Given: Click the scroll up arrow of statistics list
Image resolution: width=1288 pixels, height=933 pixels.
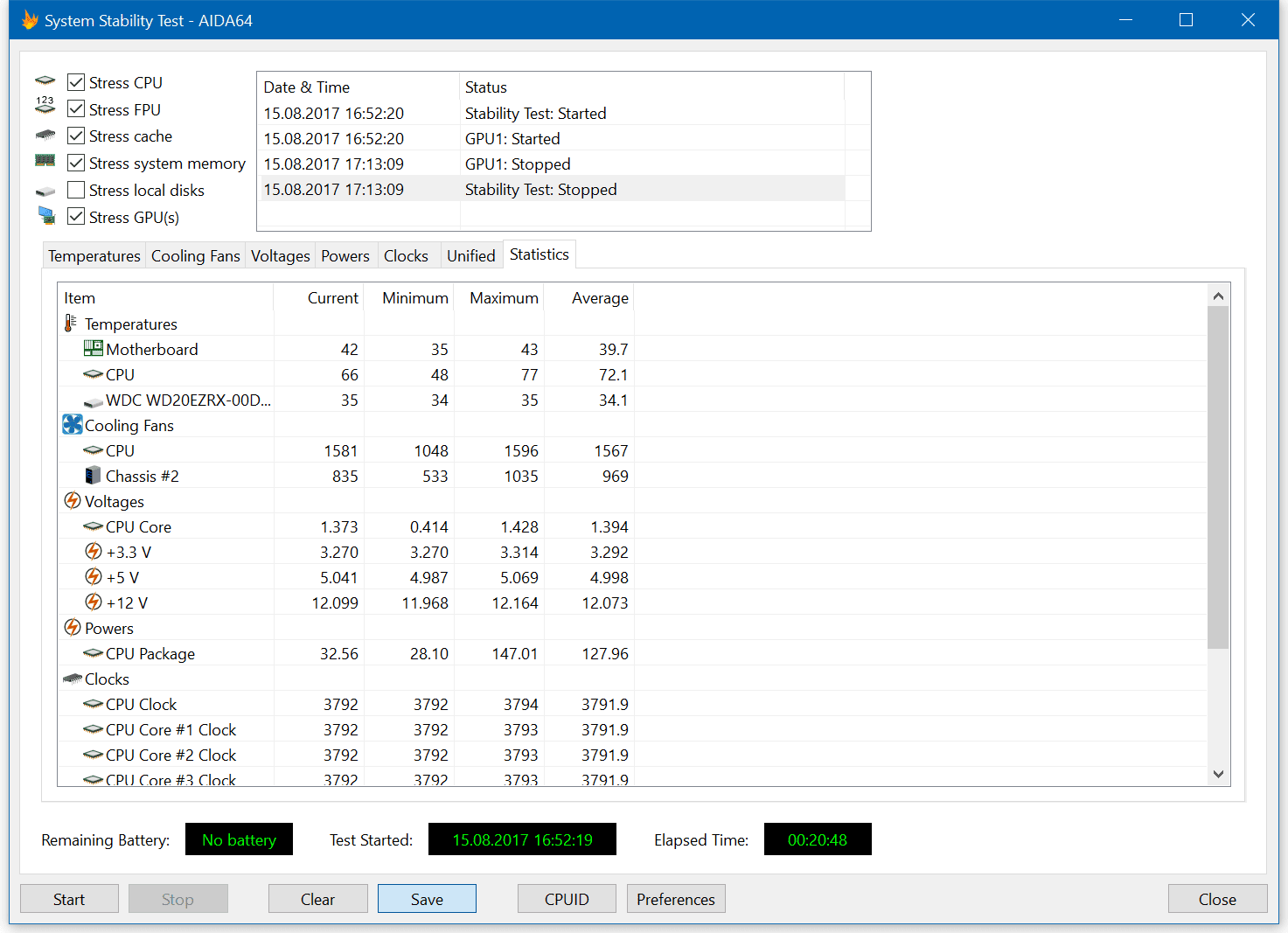Looking at the screenshot, I should click(x=1218, y=296).
